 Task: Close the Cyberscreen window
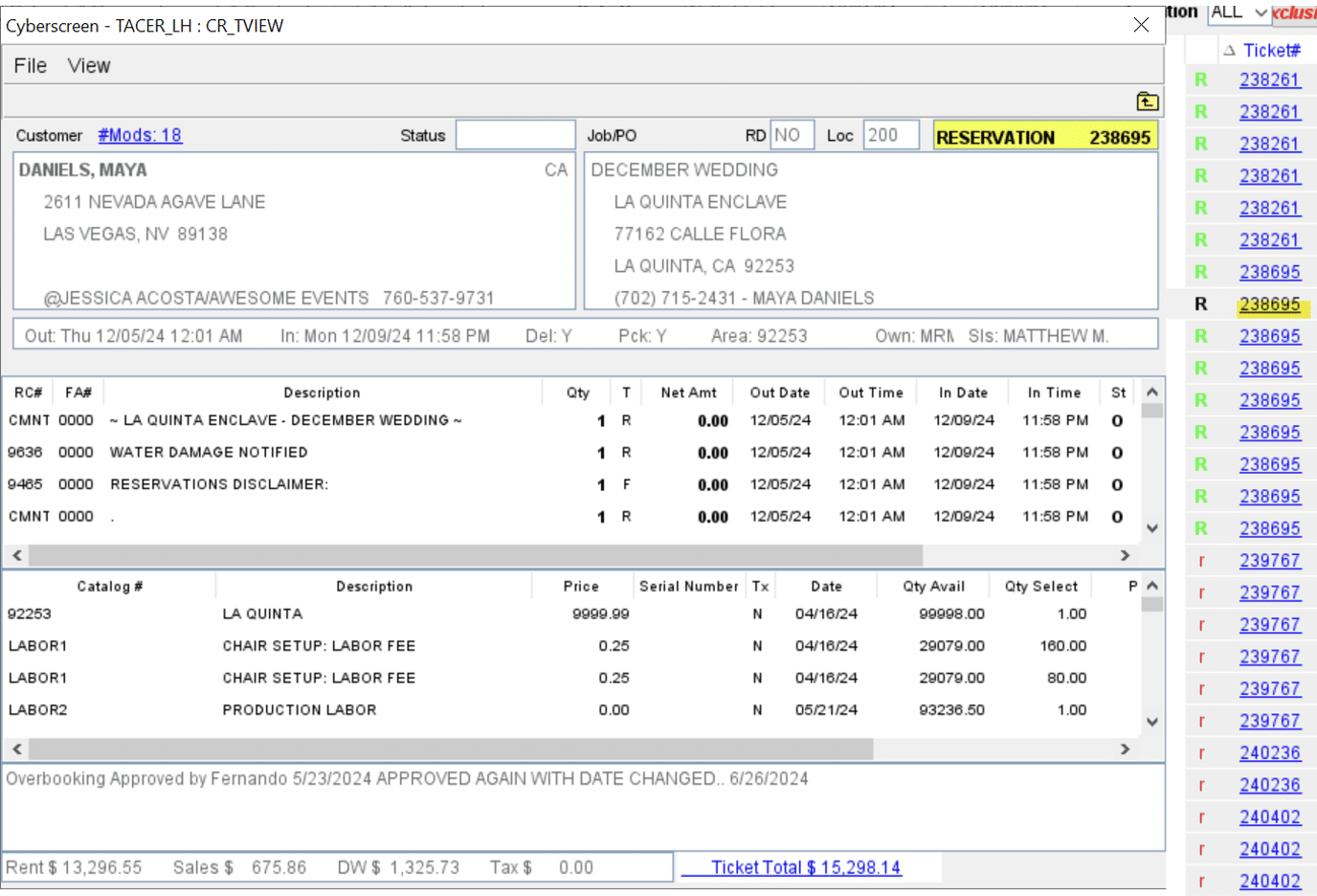[x=1141, y=25]
